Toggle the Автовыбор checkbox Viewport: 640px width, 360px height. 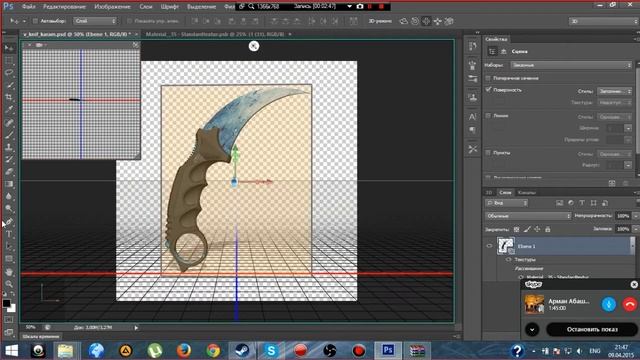(35, 21)
